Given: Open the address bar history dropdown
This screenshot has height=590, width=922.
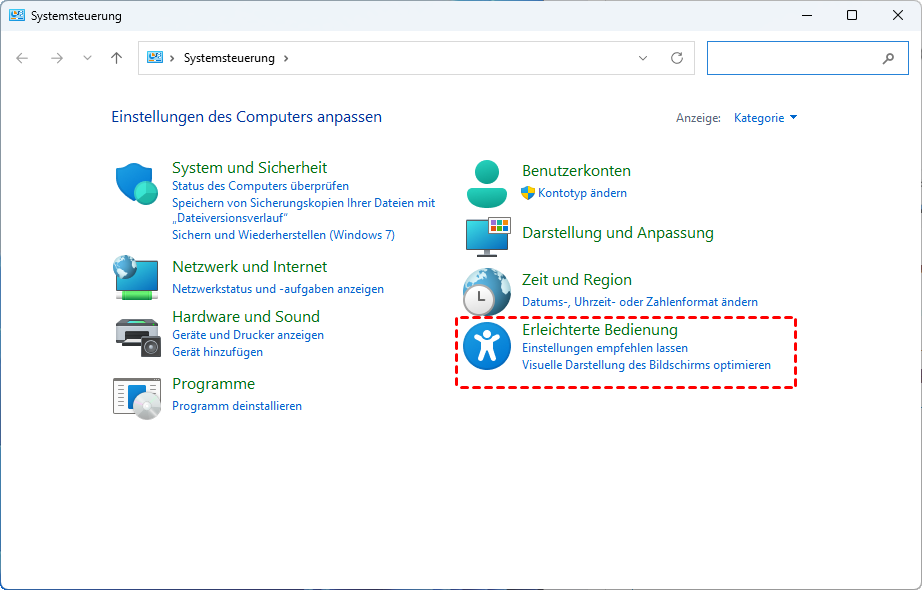Looking at the screenshot, I should (643, 58).
